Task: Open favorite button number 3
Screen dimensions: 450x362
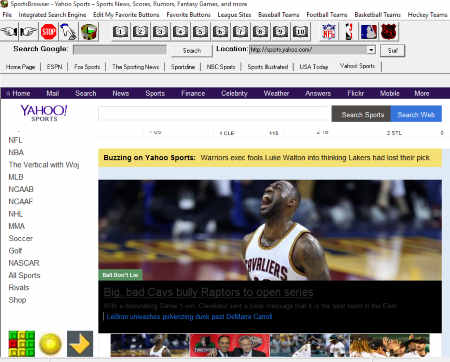Action: tap(160, 32)
